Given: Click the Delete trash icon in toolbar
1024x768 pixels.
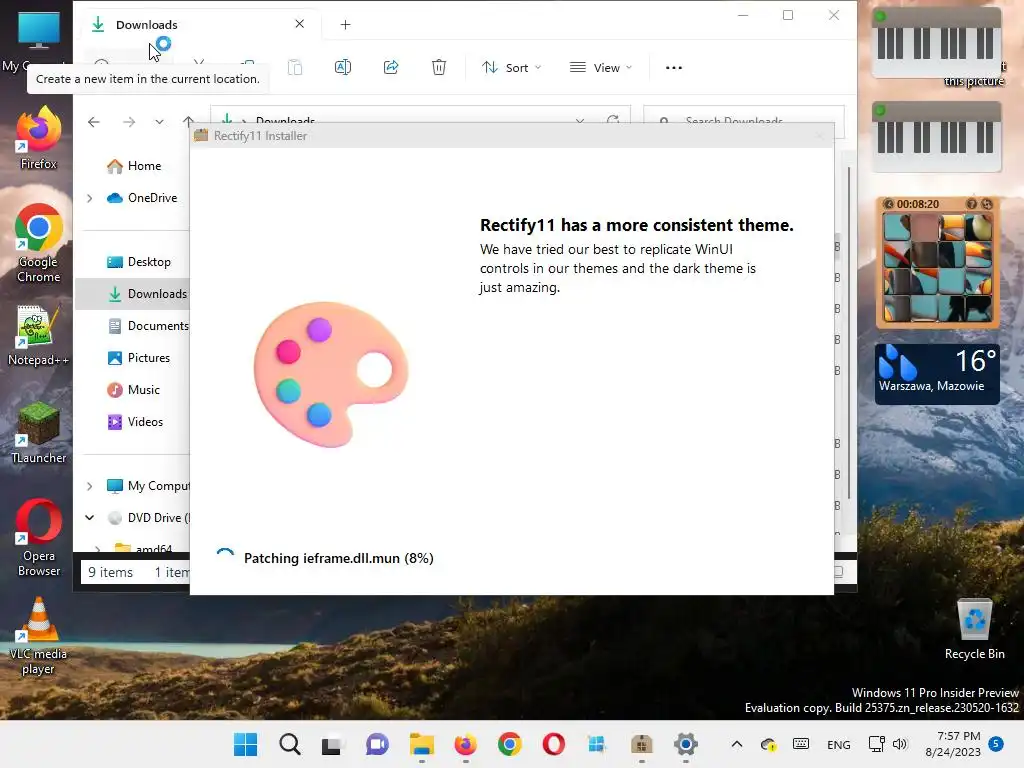Looking at the screenshot, I should [x=439, y=67].
